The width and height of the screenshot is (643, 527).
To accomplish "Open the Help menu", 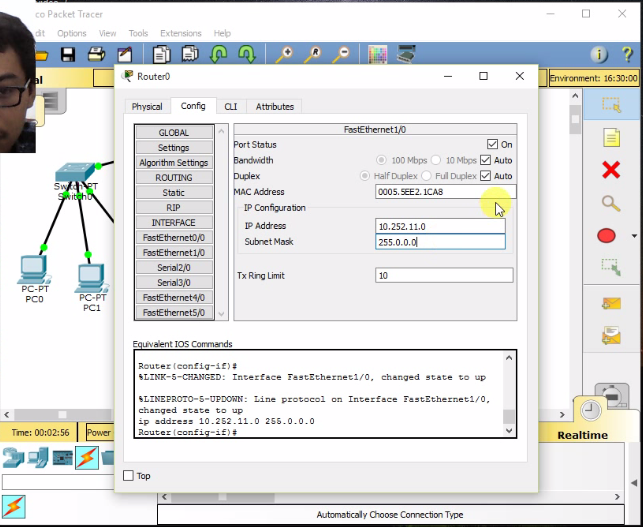I will [222, 33].
